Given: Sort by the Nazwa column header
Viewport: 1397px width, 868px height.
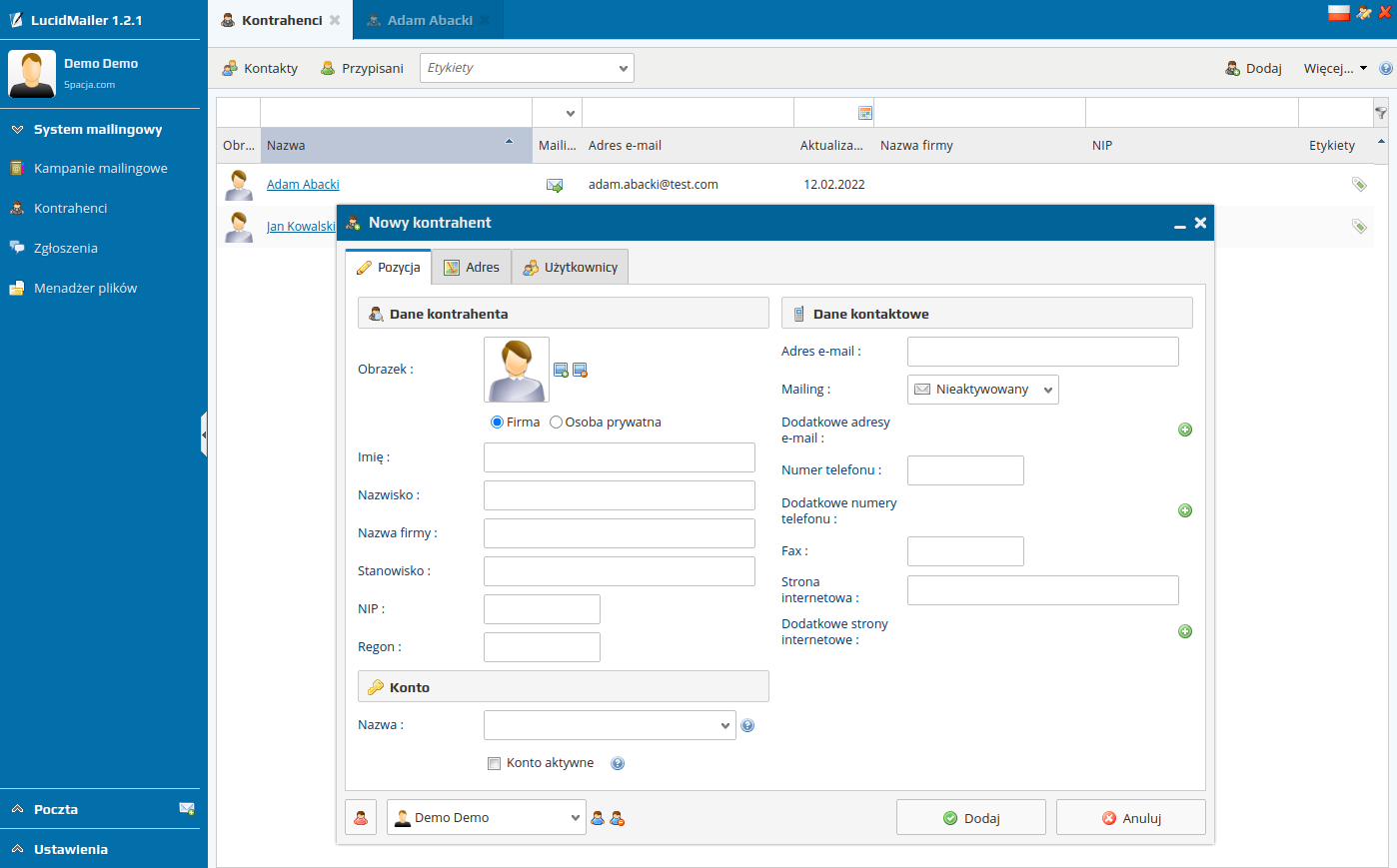Looking at the screenshot, I should click(396, 146).
